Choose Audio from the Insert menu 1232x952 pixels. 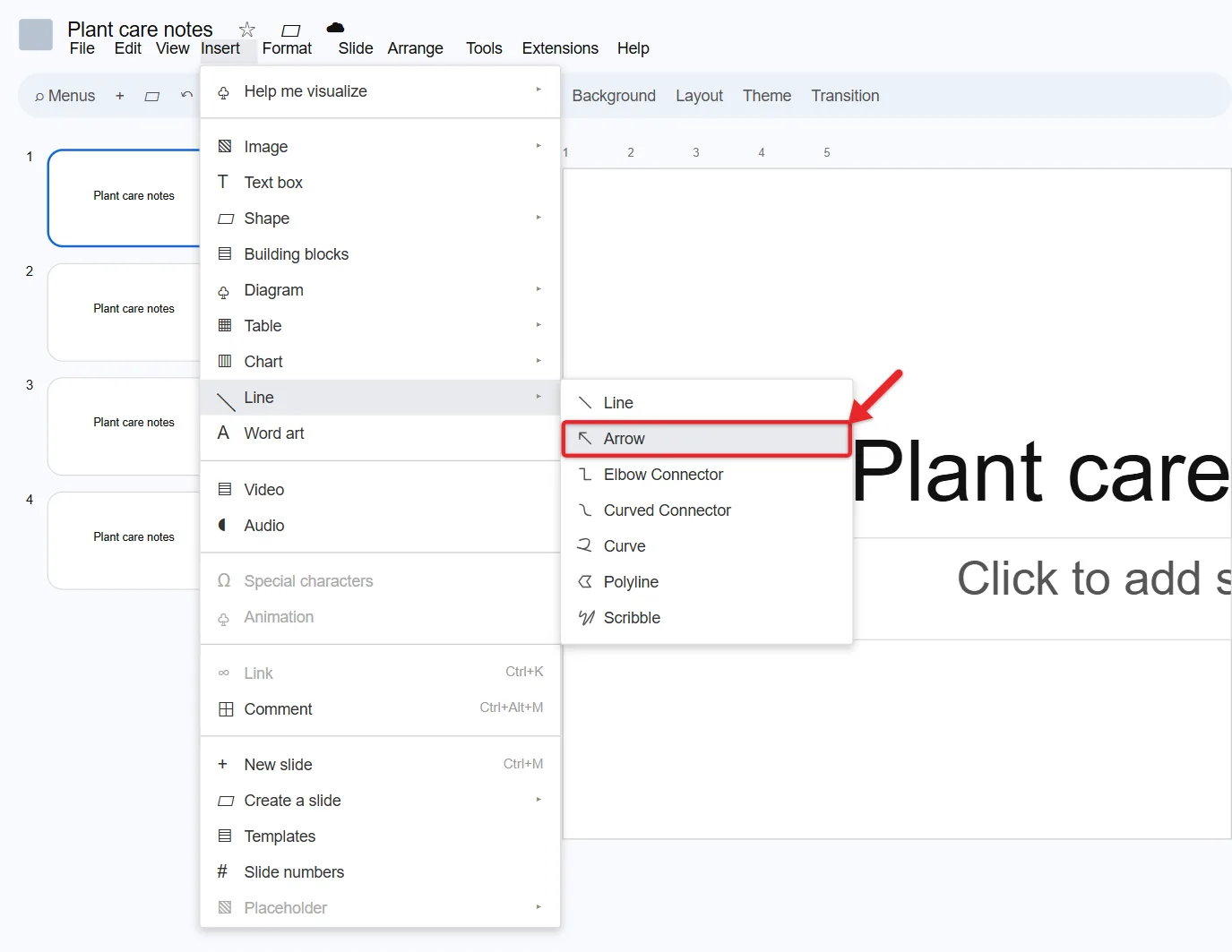pos(380,526)
